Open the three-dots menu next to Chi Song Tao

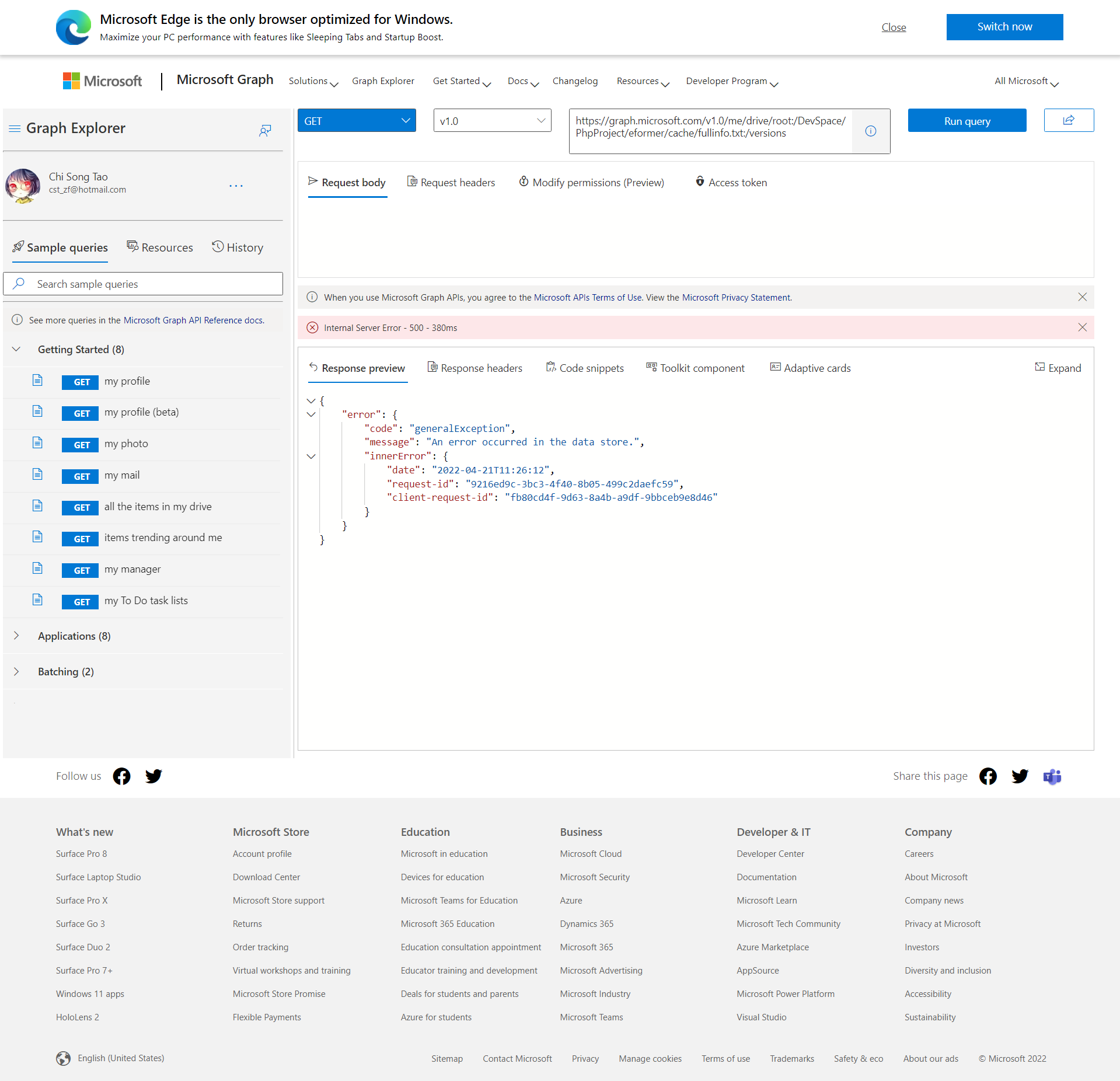tap(236, 186)
